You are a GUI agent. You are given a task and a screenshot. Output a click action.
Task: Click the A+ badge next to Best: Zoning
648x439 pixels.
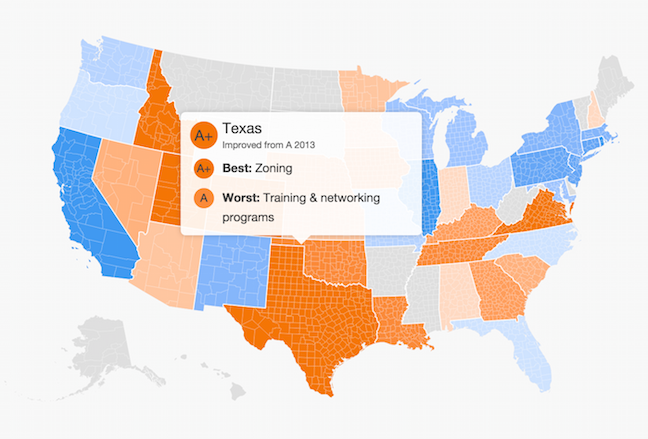pos(204,168)
